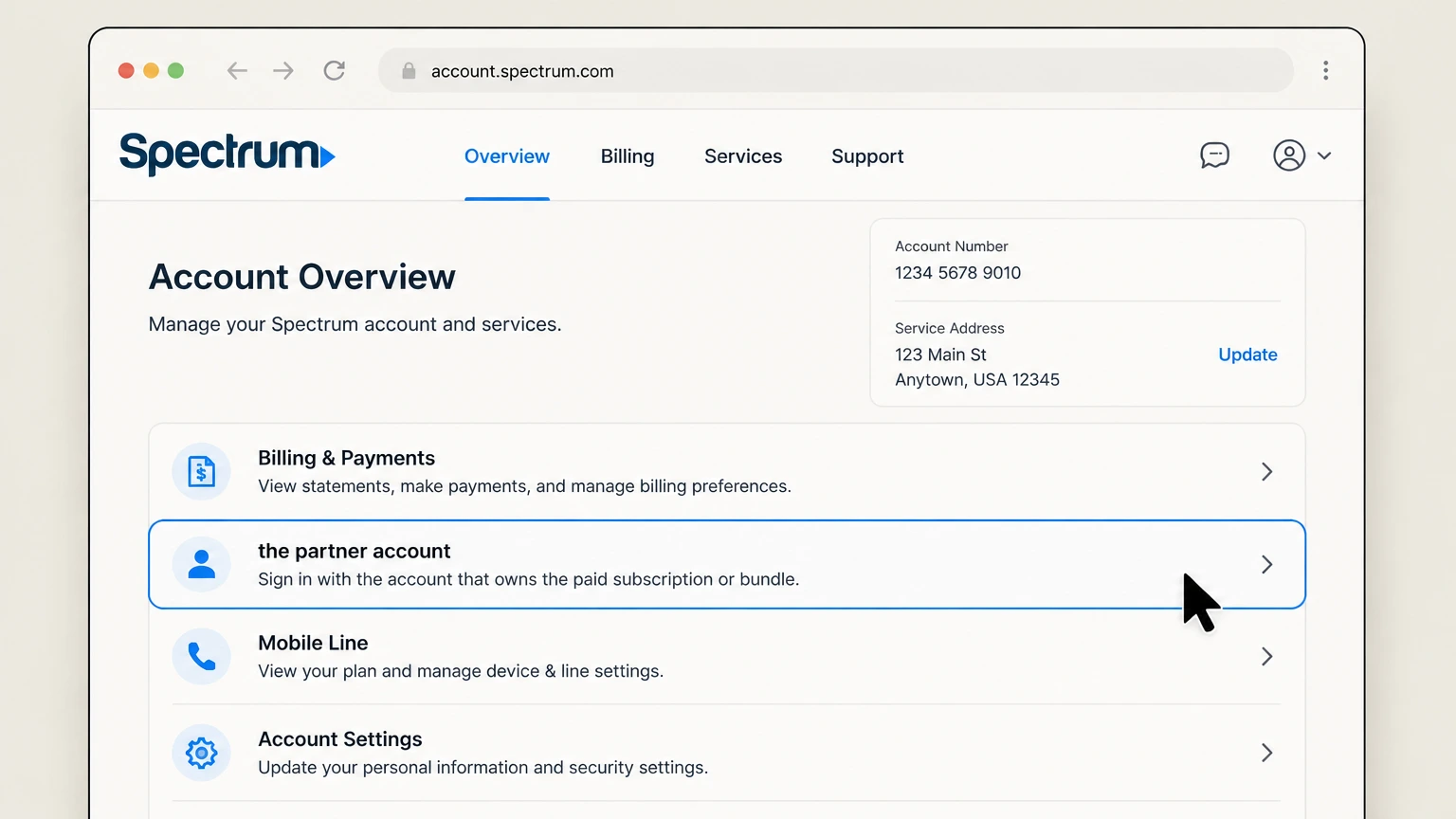
Task: Click "View statements, make payments" description
Action: point(524,486)
